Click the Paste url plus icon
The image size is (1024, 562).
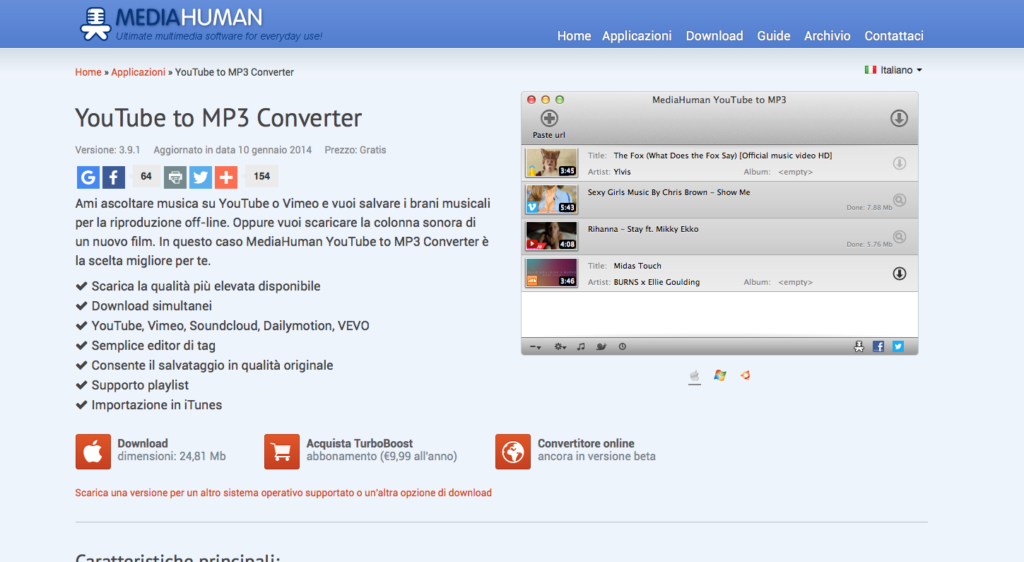click(549, 119)
